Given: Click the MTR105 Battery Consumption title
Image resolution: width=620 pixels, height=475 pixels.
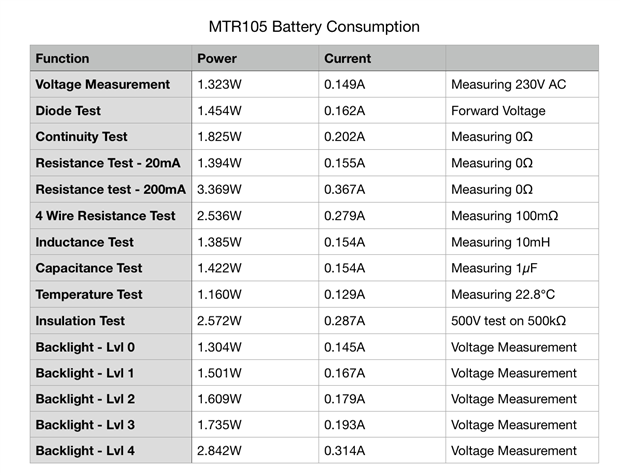Looking at the screenshot, I should click(312, 26).
